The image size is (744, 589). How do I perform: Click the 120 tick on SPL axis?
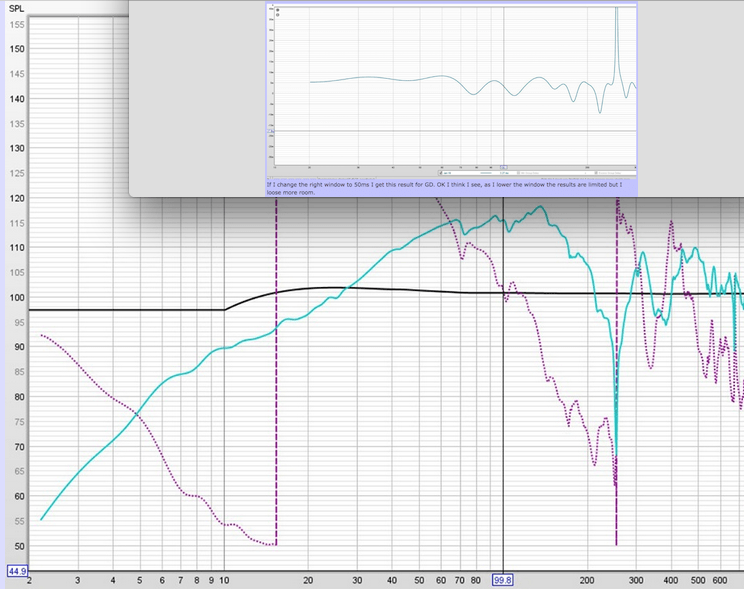pos(17,198)
